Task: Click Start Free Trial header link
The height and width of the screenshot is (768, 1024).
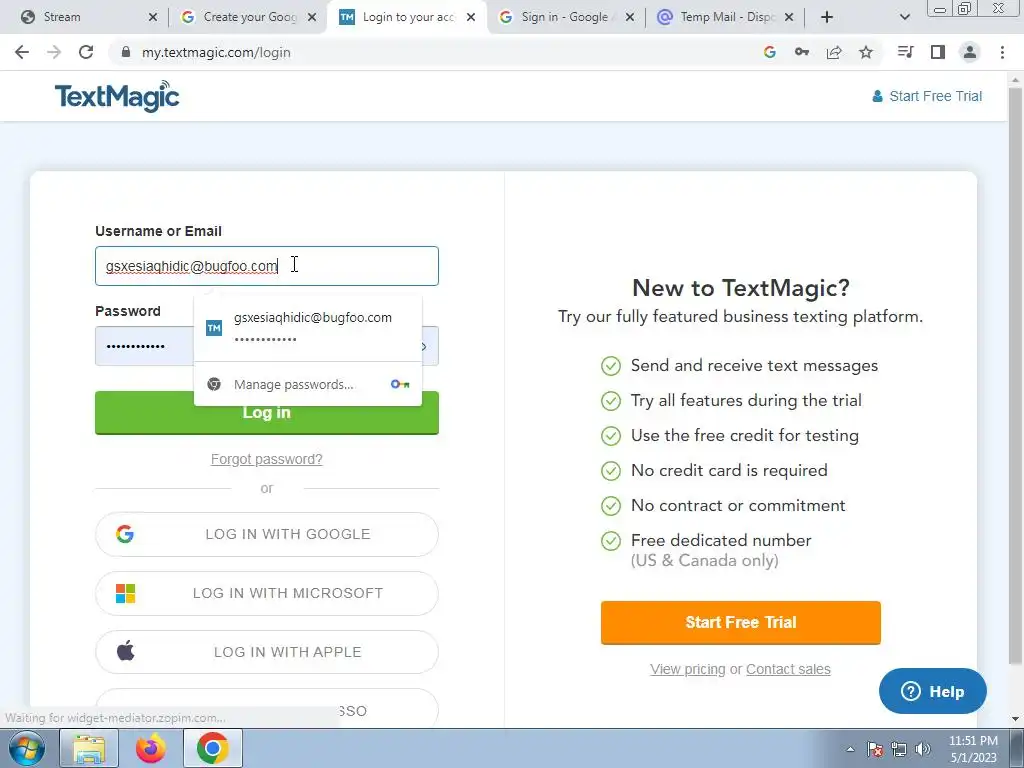Action: [927, 96]
